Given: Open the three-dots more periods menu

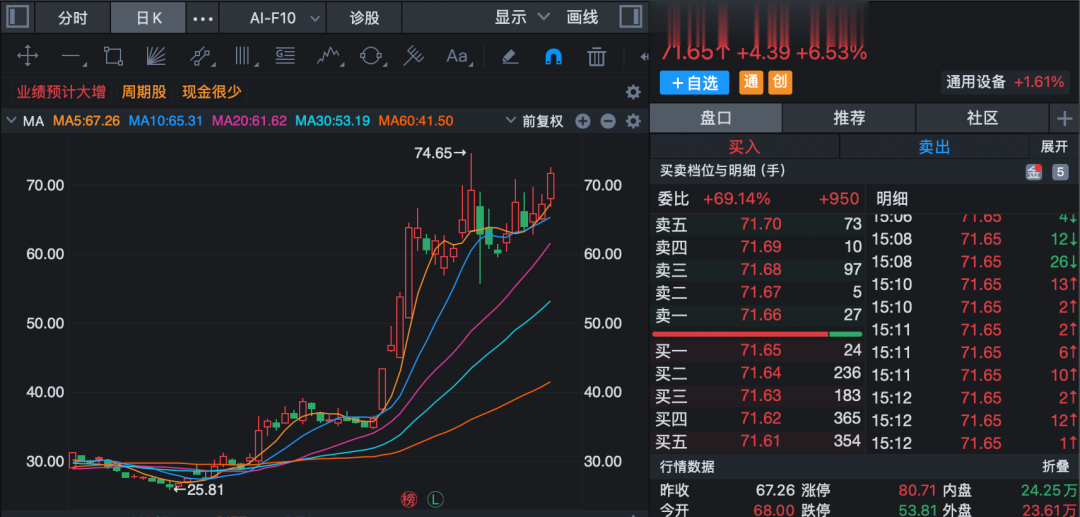Looking at the screenshot, I should point(203,18).
